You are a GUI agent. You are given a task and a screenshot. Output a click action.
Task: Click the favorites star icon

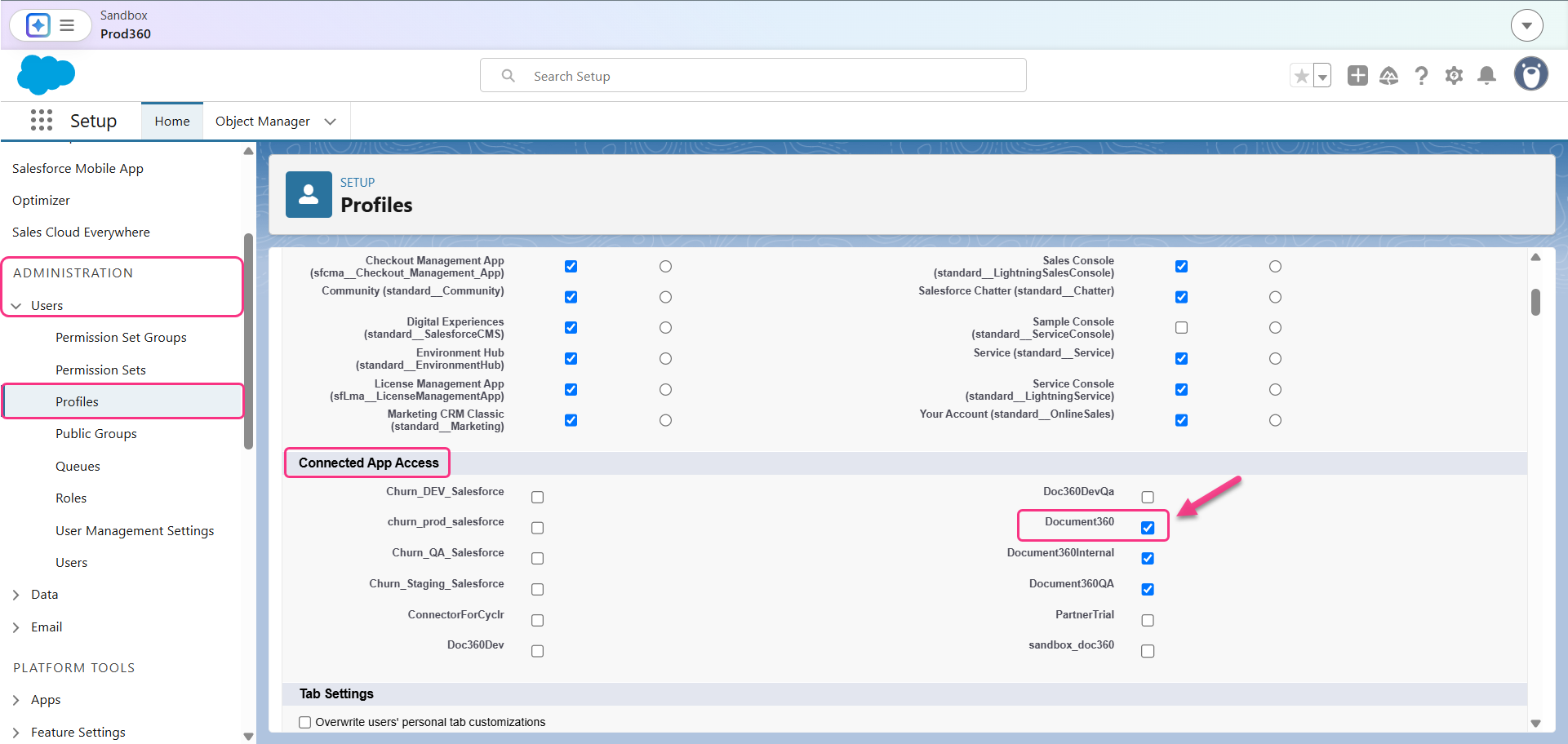(x=1301, y=76)
